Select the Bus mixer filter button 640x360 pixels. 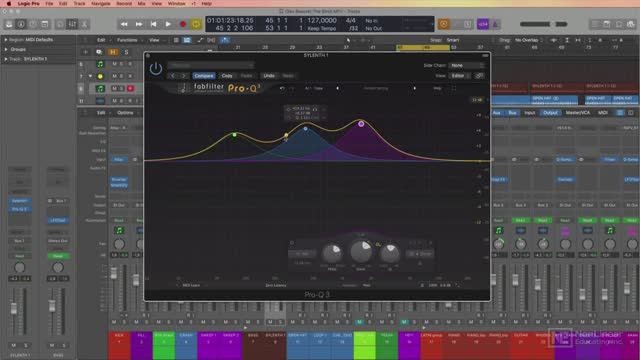(512, 113)
